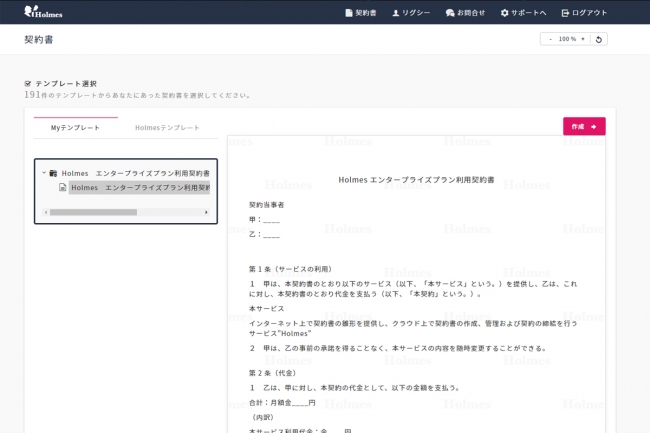Click the document icon beside 契約書
Viewport: 650px width, 433px height.
(x=349, y=13)
